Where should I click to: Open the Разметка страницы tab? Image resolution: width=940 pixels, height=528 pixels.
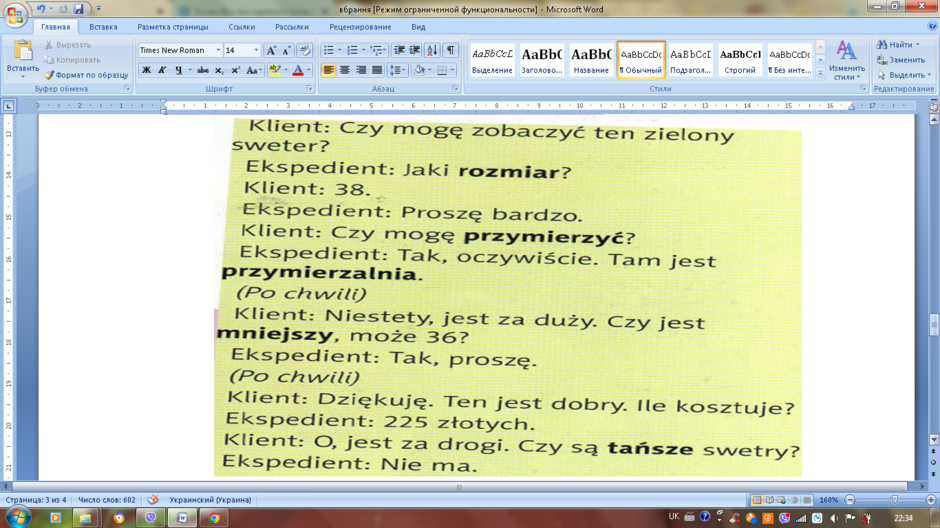click(173, 27)
